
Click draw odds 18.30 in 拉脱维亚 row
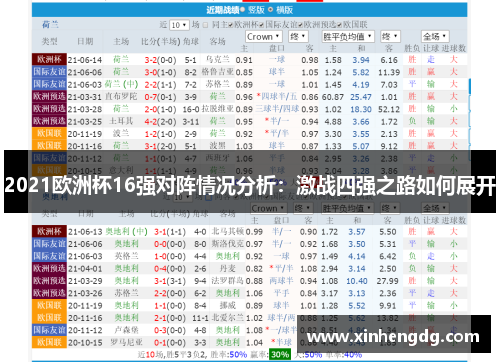(361, 110)
